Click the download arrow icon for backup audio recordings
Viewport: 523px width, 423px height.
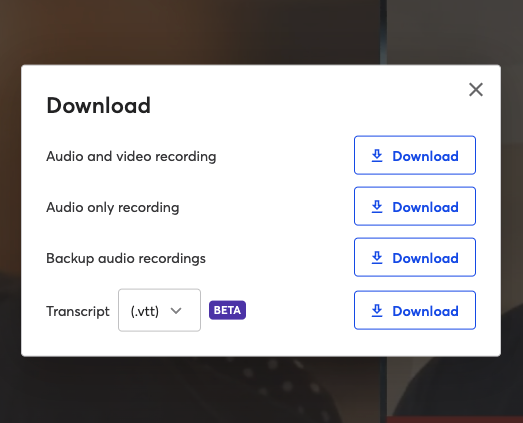click(377, 258)
